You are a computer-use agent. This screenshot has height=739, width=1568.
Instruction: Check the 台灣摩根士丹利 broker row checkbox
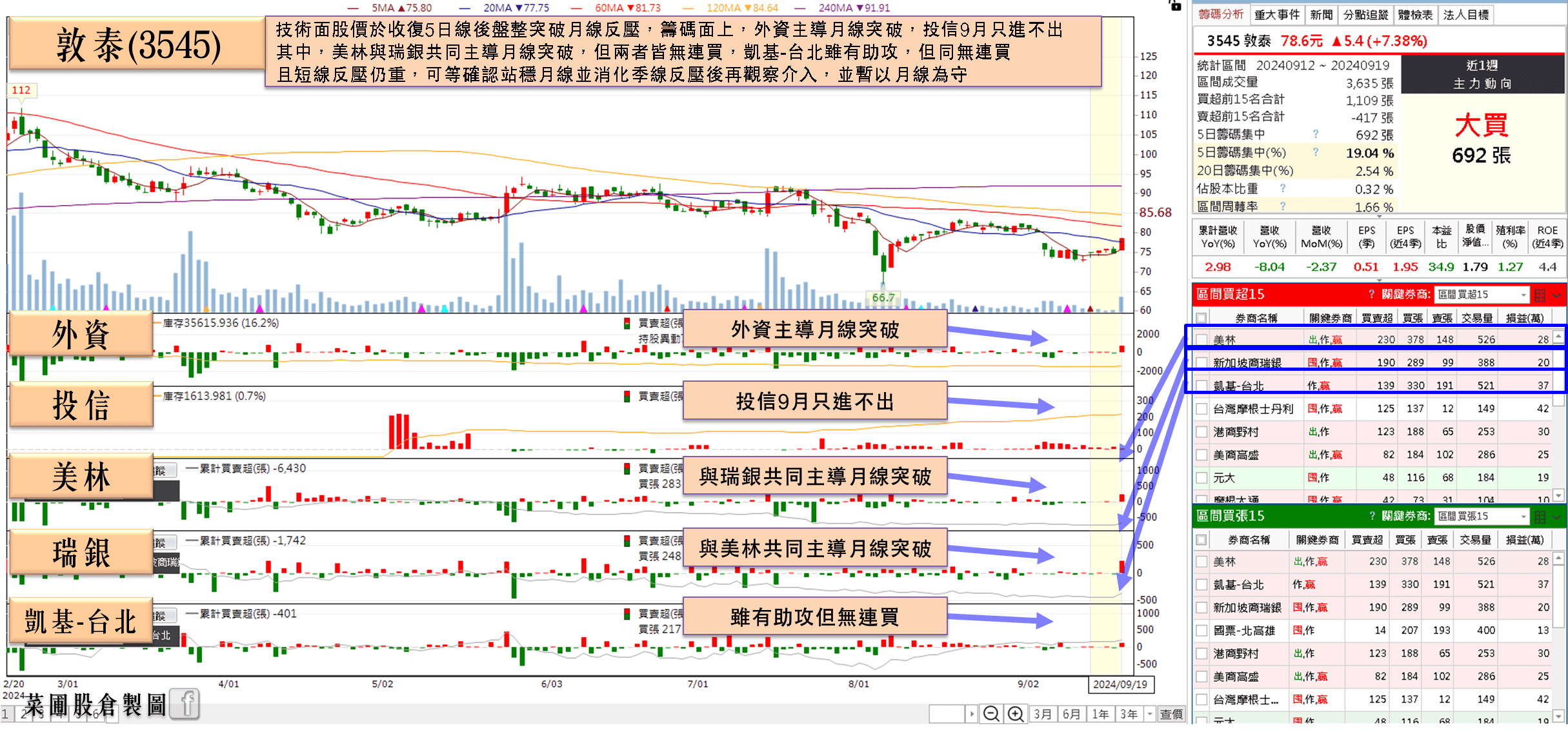(x=1201, y=408)
